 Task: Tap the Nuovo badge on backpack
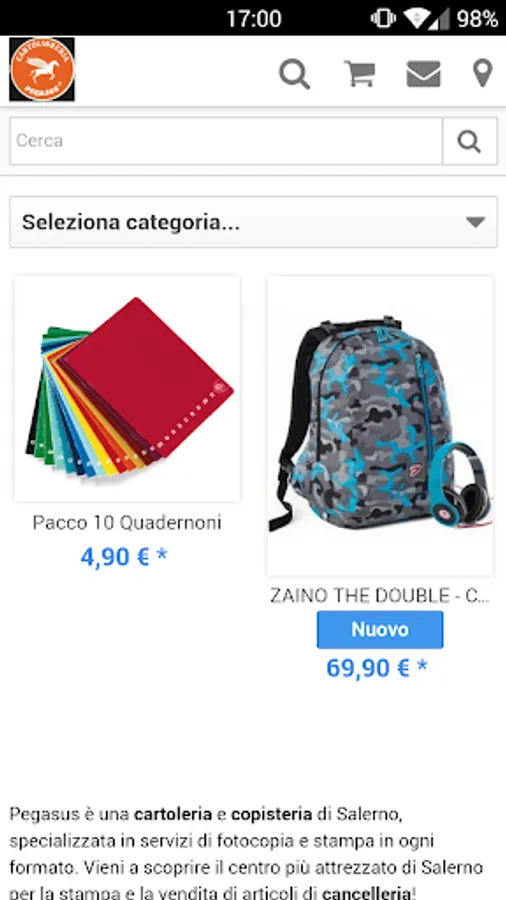coord(380,630)
